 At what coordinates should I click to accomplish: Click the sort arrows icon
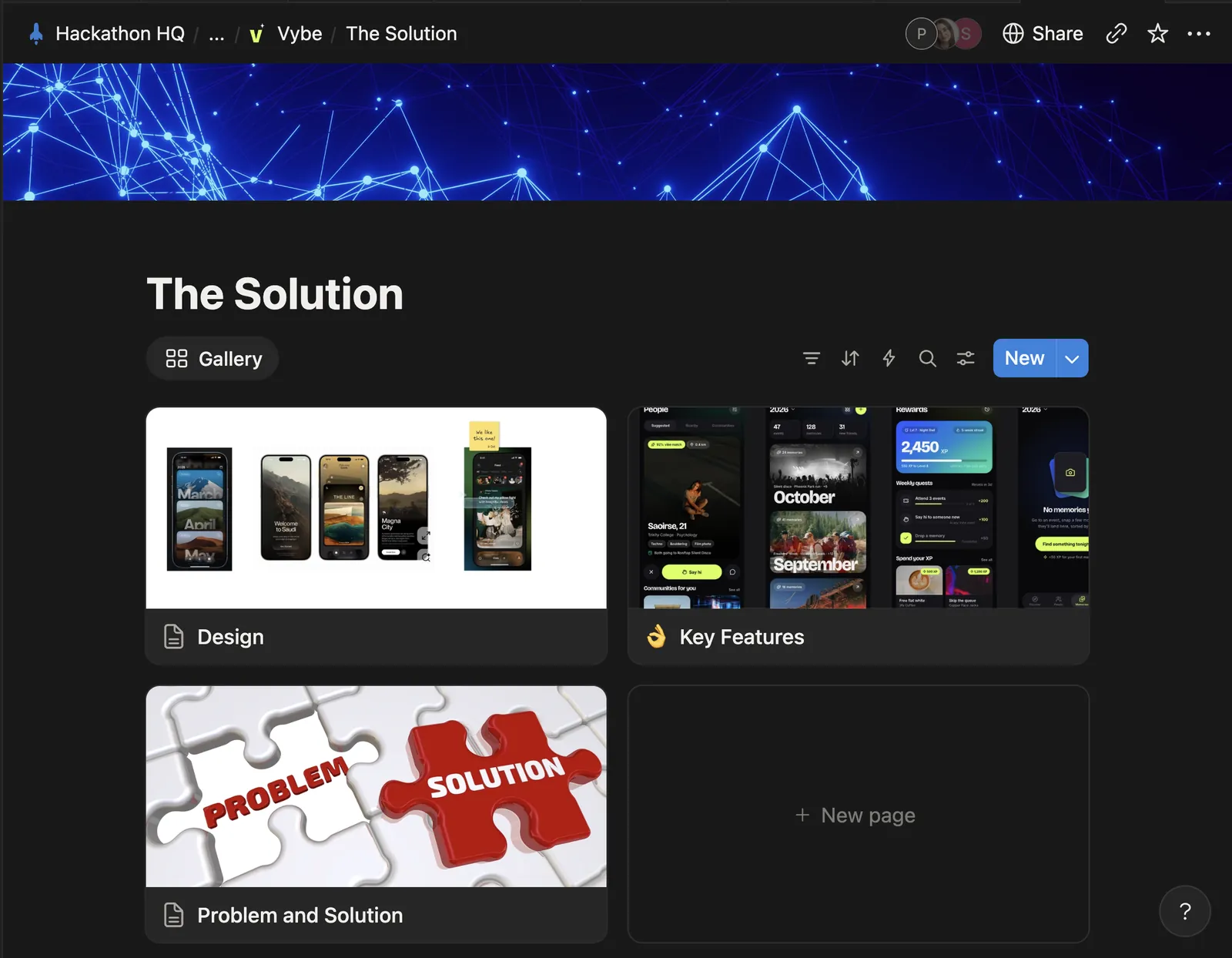pos(850,358)
